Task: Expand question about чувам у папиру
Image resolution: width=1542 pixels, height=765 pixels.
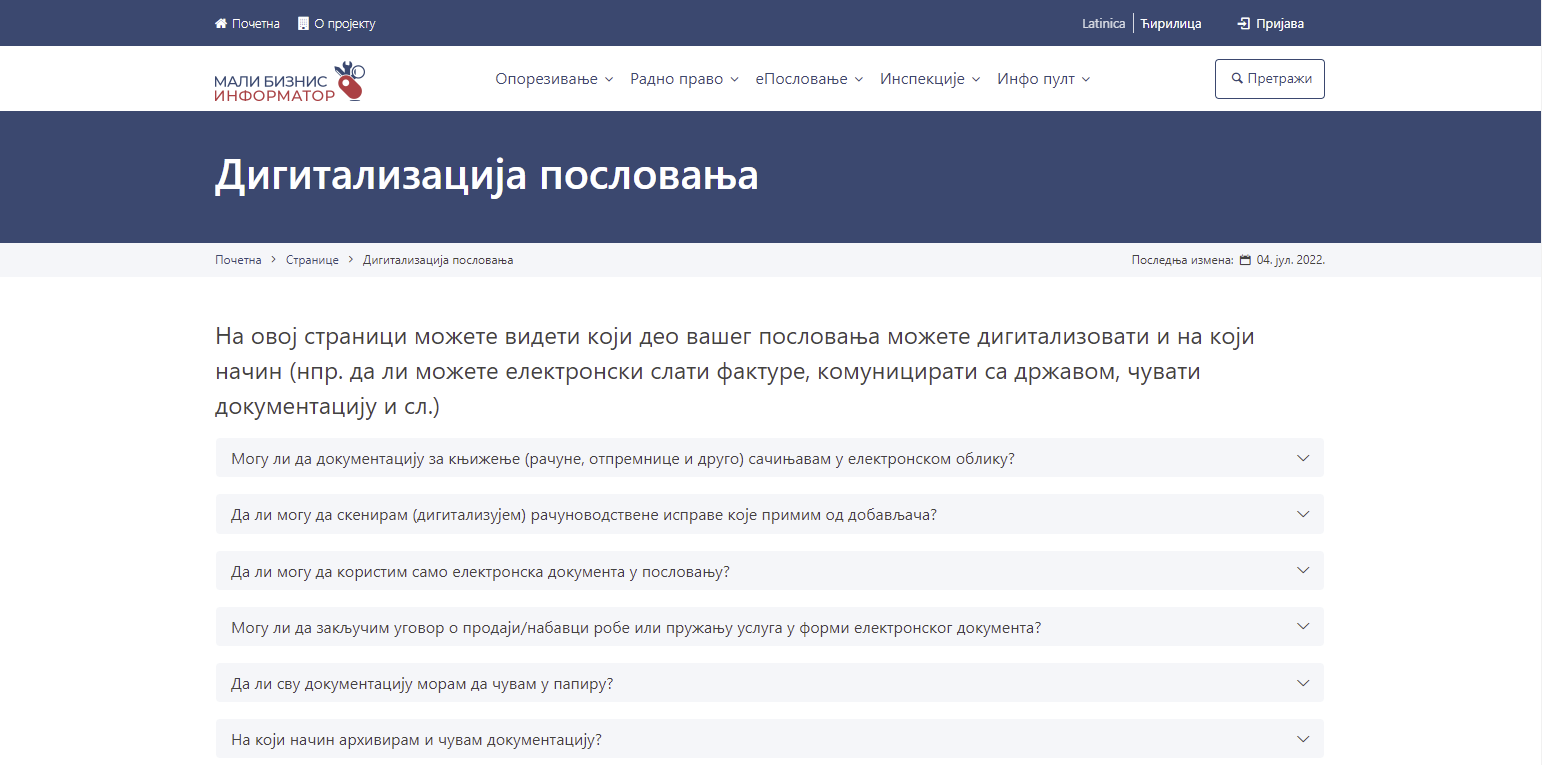Action: coord(769,683)
